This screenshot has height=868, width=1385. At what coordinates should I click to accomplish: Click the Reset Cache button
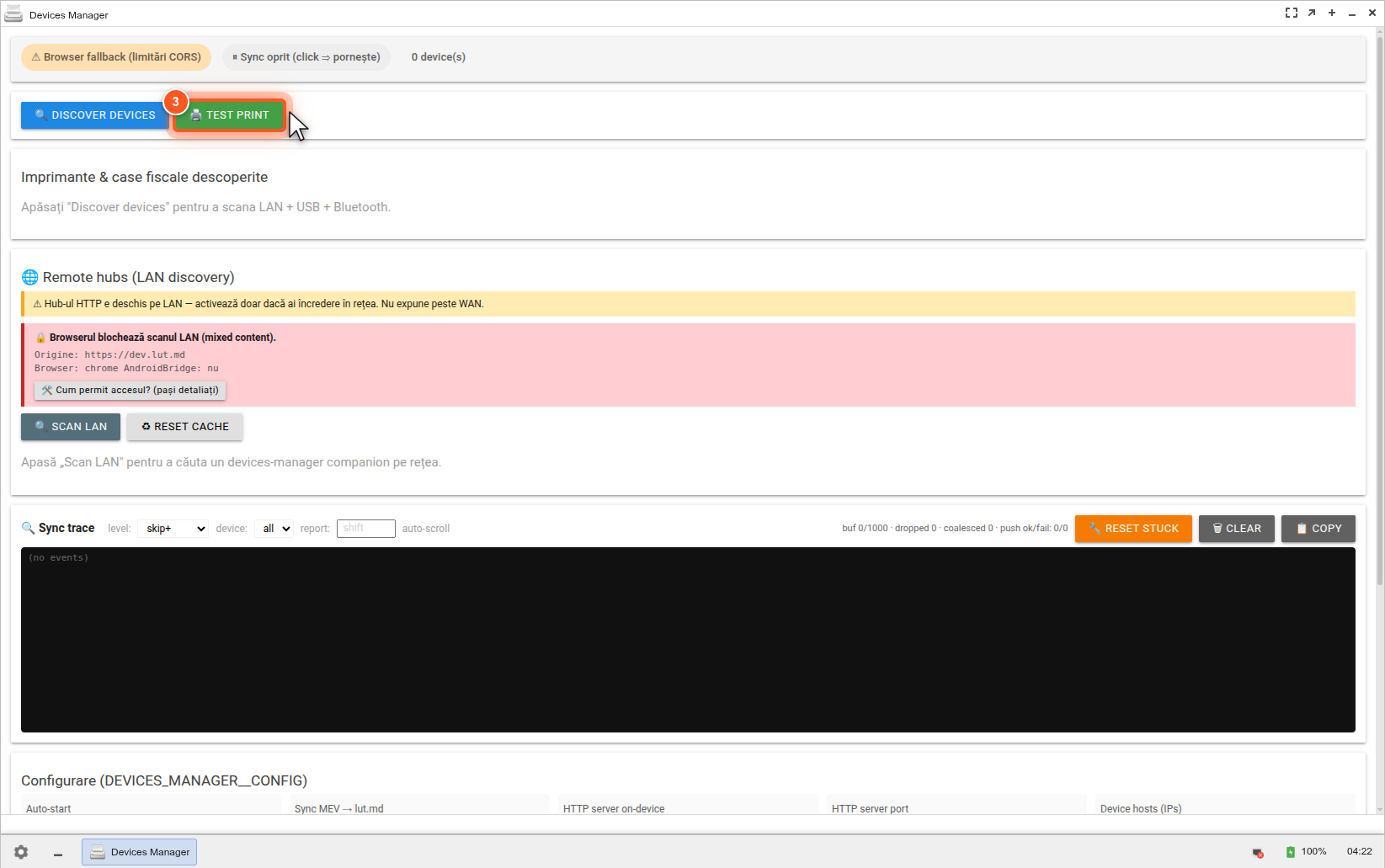(x=185, y=427)
